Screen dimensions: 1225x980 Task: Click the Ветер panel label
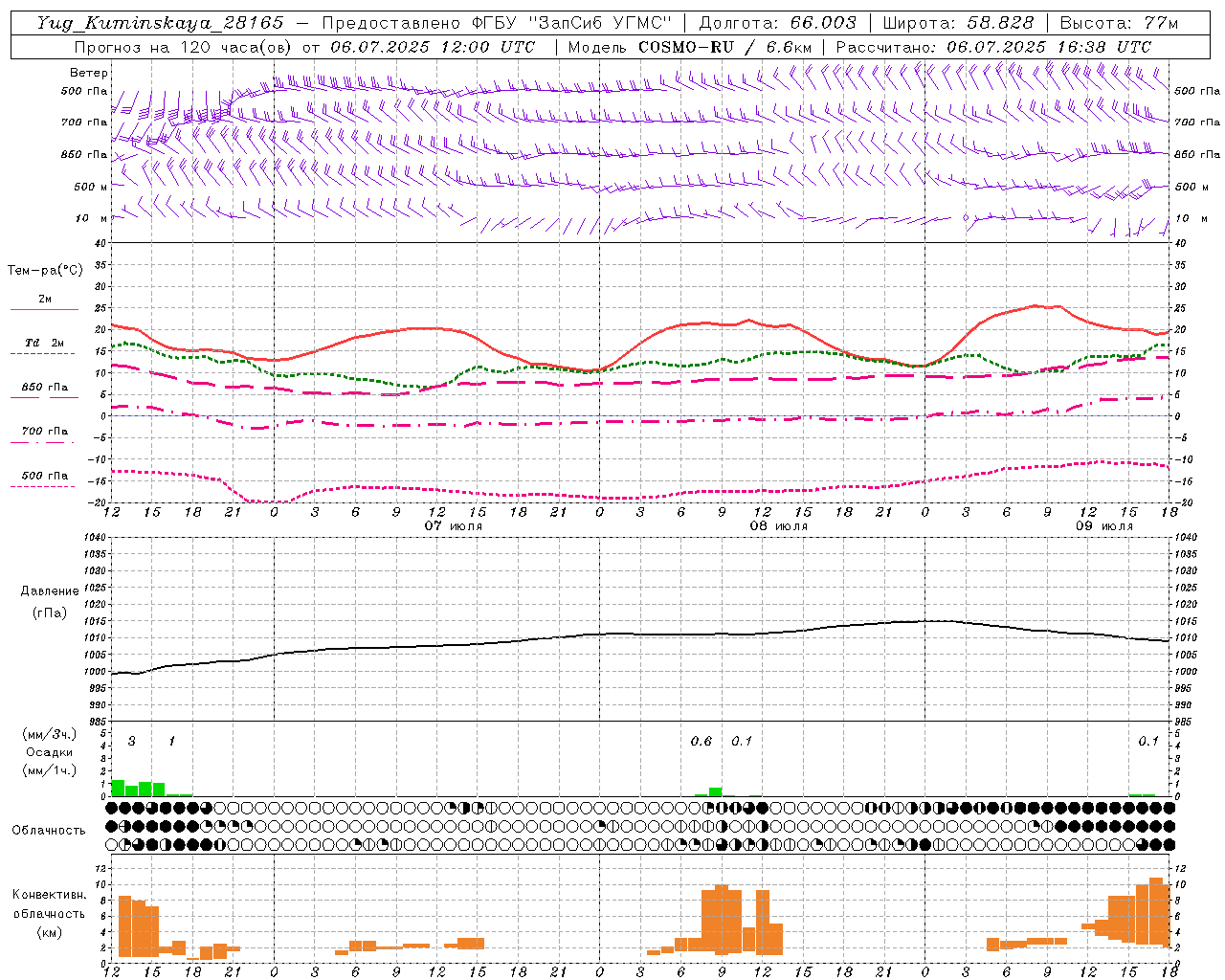89,73
